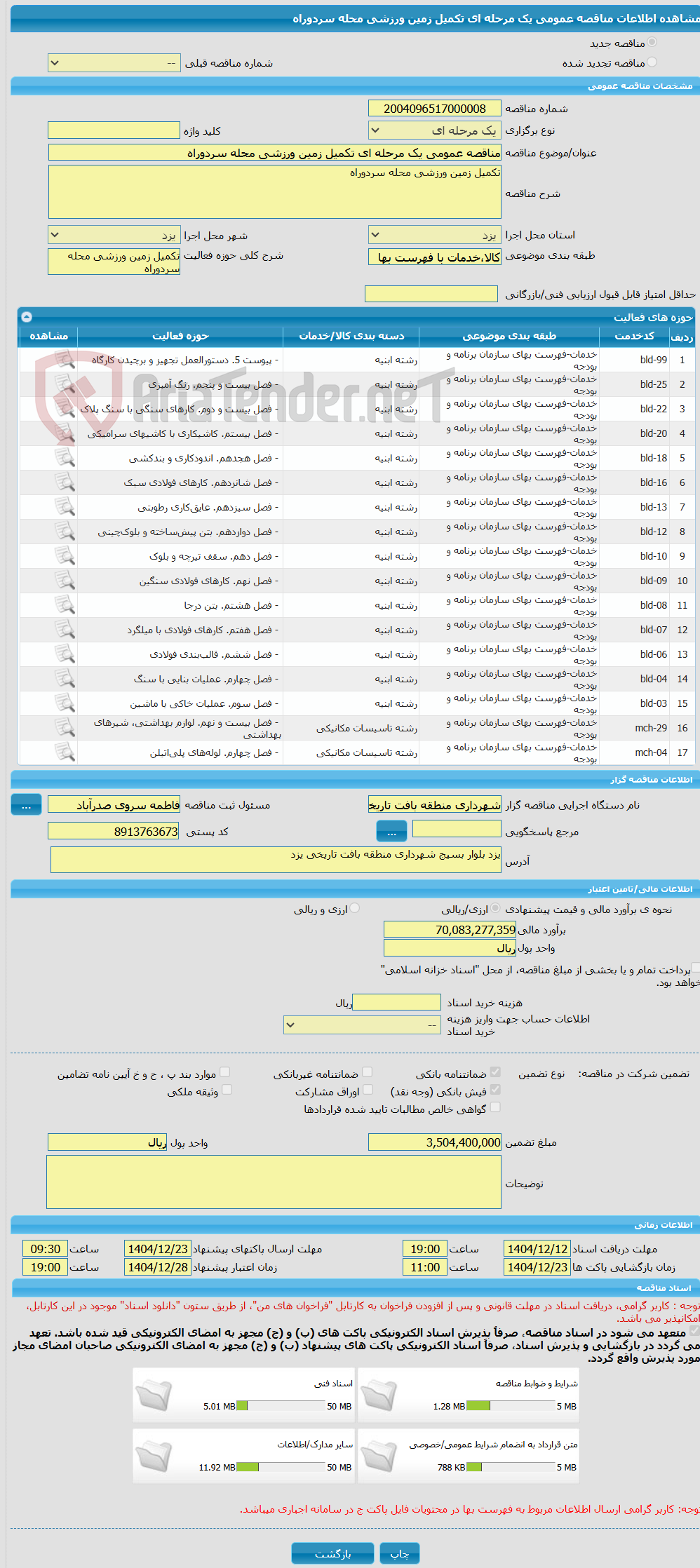Image resolution: width=700 pixels, height=1568 pixels.
Task: Open view icon for row bld-04
Action: coord(65,679)
